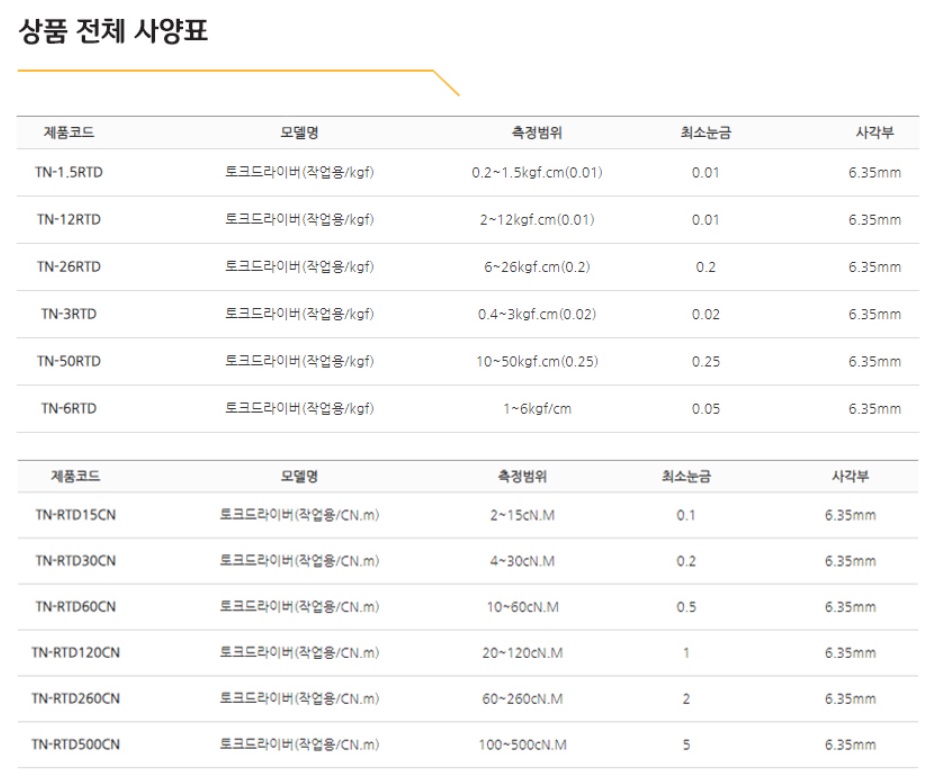Click graduation value 1 in TN-RTD120CN row
Image resolution: width=938 pixels, height=778 pixels.
click(686, 653)
